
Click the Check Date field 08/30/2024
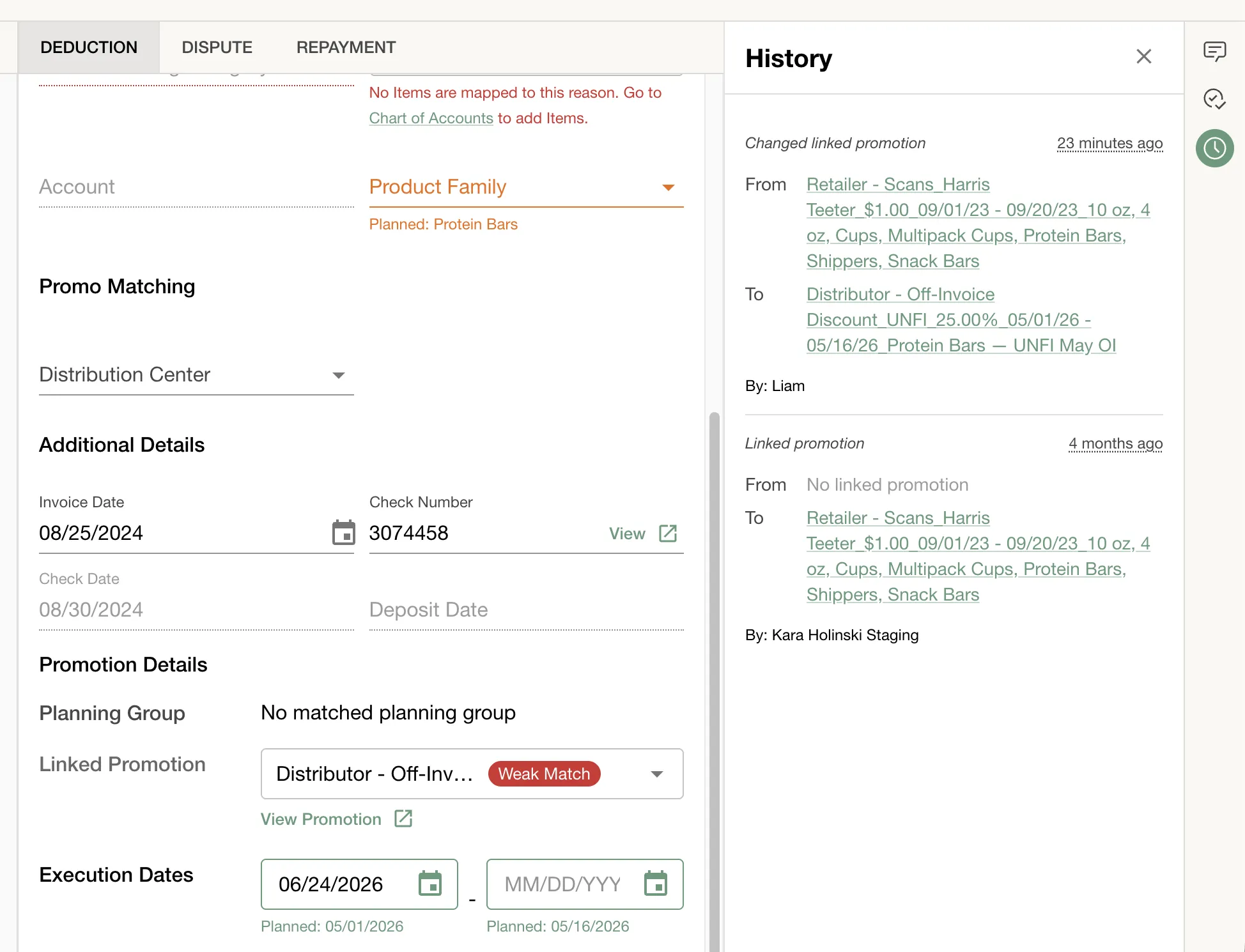[196, 610]
